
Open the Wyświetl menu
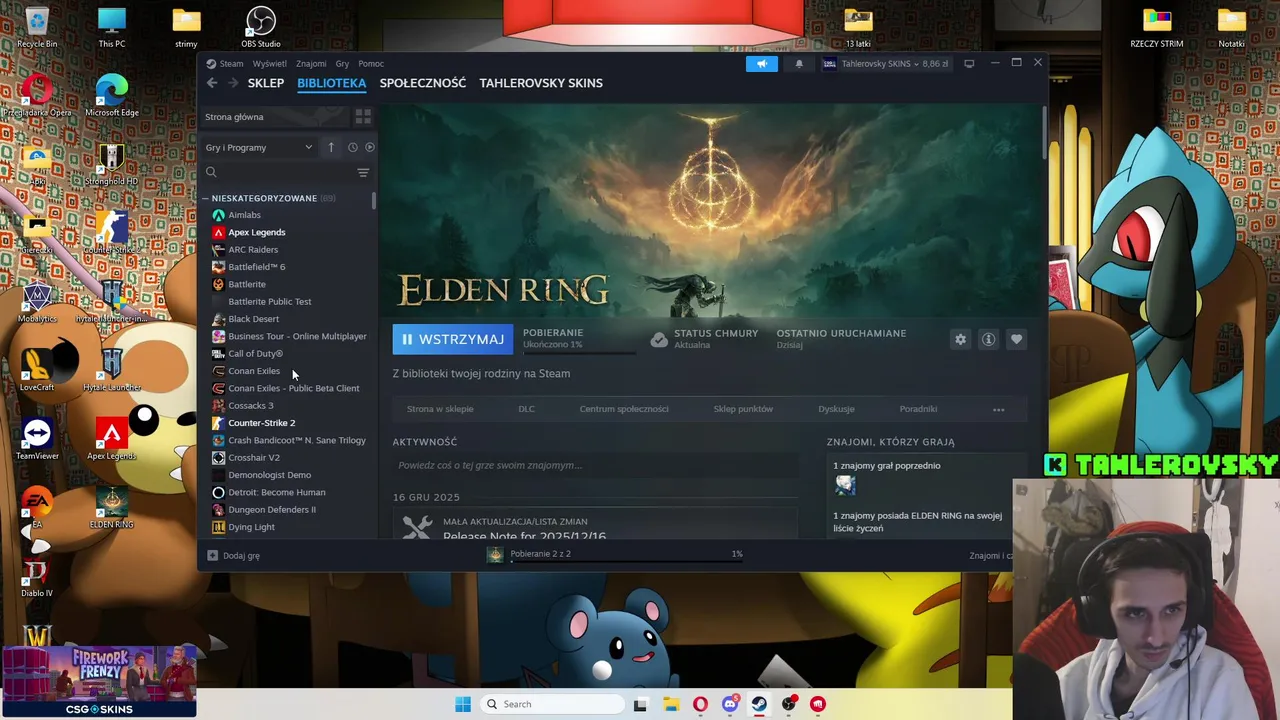269,63
